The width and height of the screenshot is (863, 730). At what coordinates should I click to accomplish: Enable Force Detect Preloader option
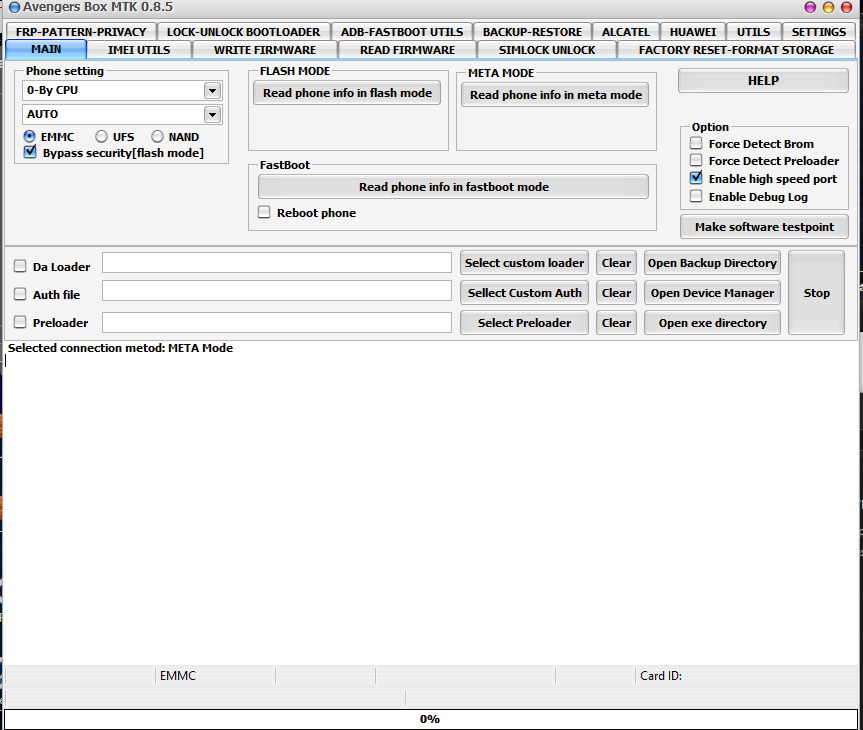pos(696,161)
